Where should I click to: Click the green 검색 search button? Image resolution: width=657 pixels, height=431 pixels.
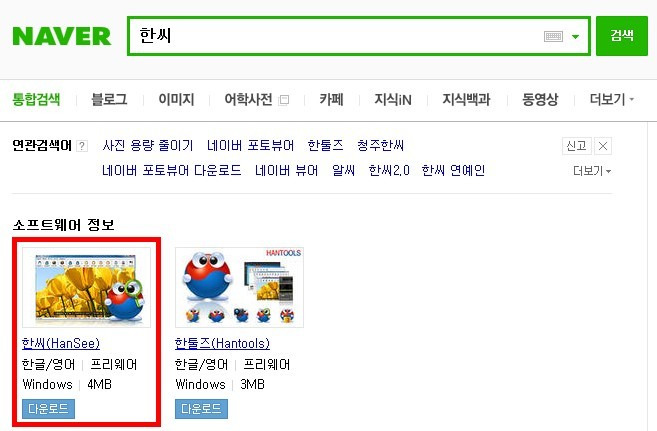point(622,36)
